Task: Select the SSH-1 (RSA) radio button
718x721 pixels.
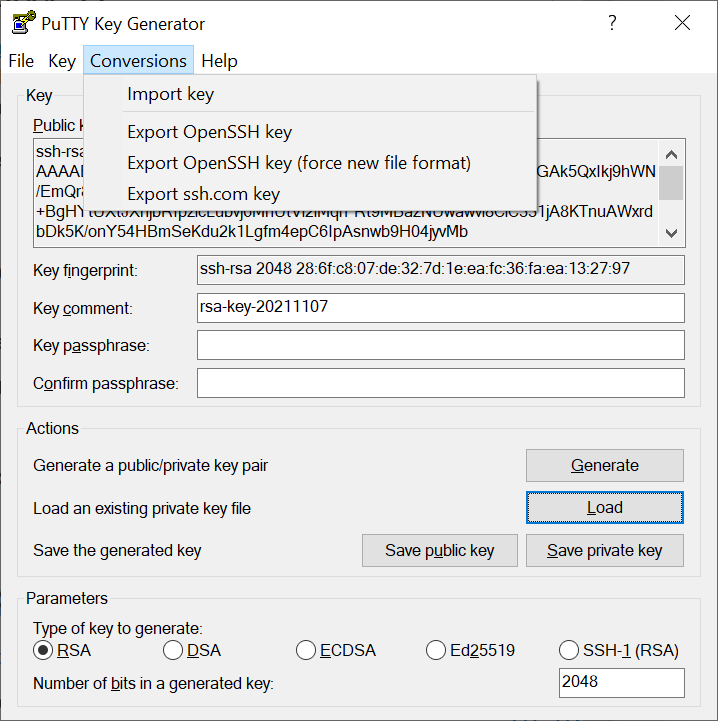Action: [569, 650]
